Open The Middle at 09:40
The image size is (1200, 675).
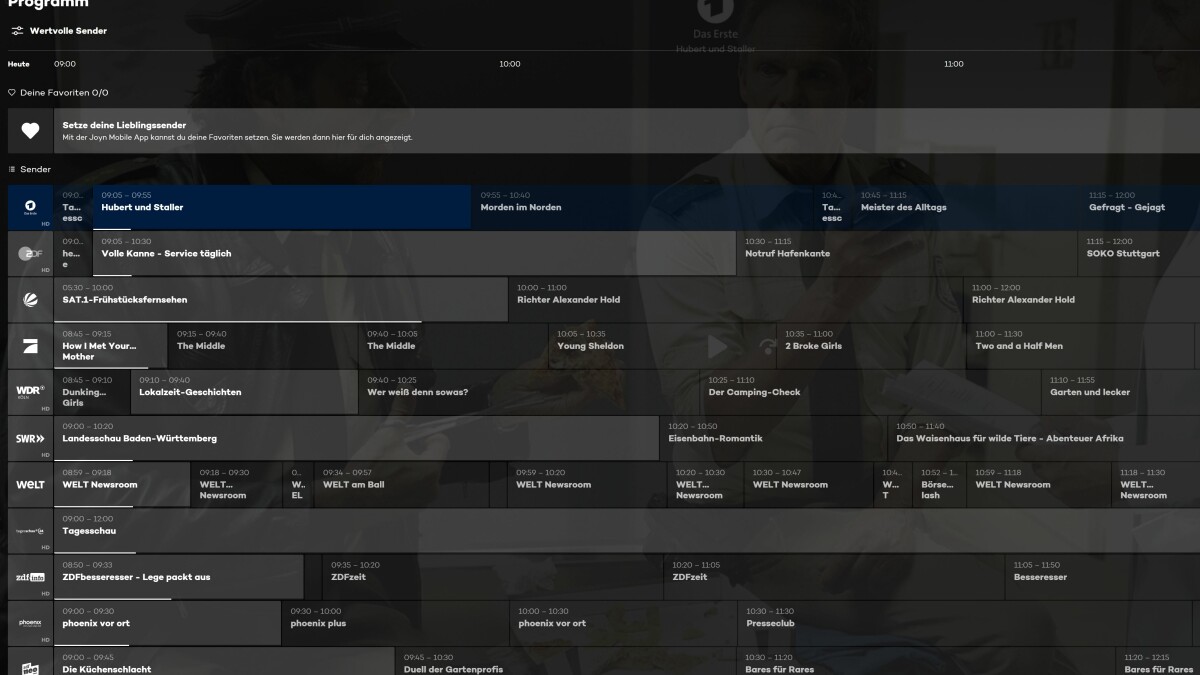pos(453,346)
